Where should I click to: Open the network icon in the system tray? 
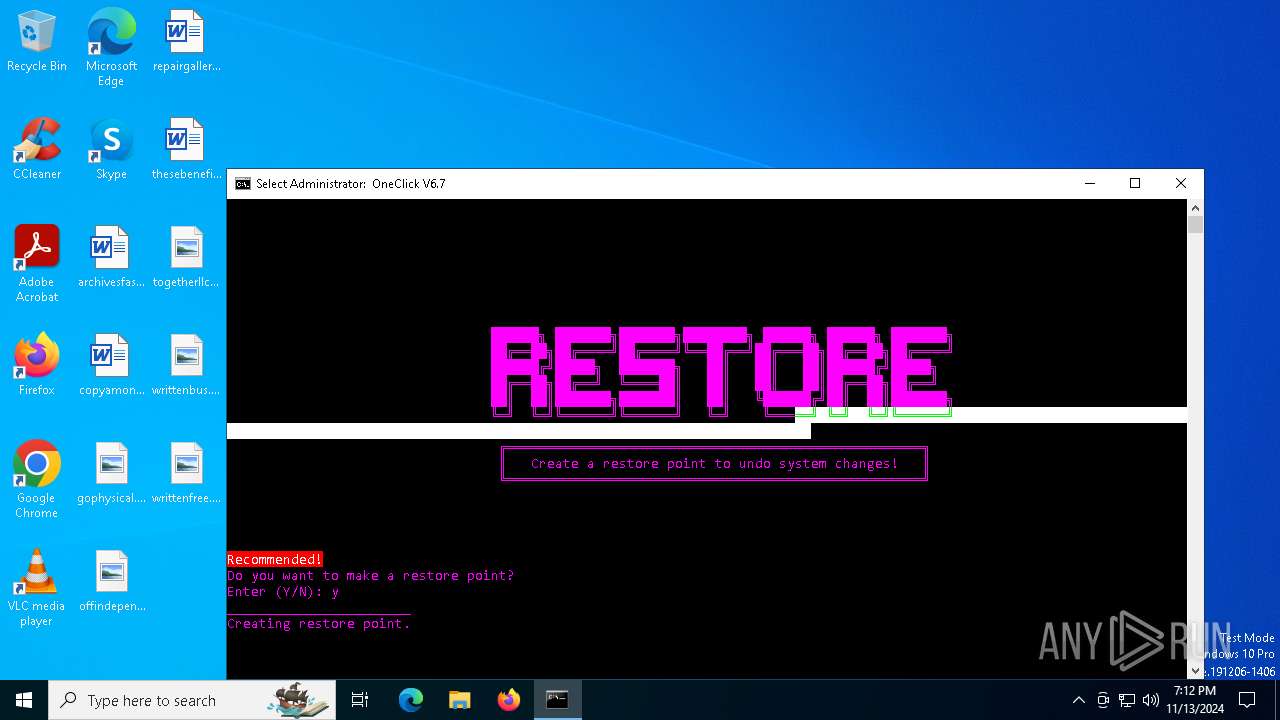point(1127,700)
